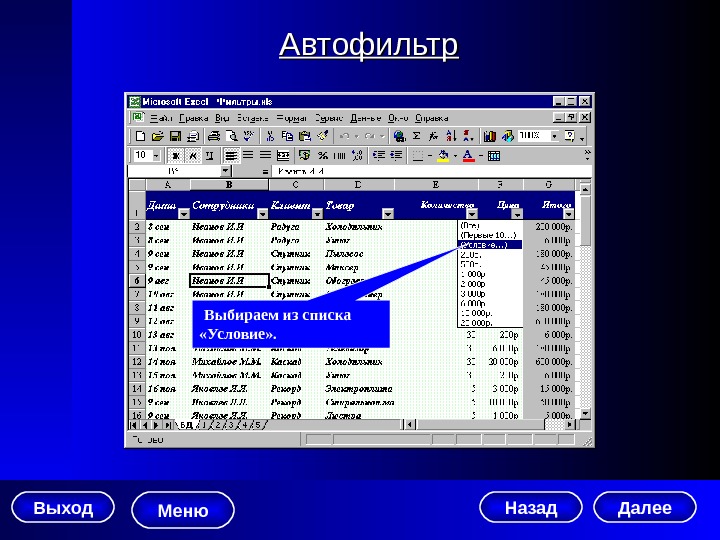Click the Open file folder icon
This screenshot has width=720, height=540.
coord(158,136)
